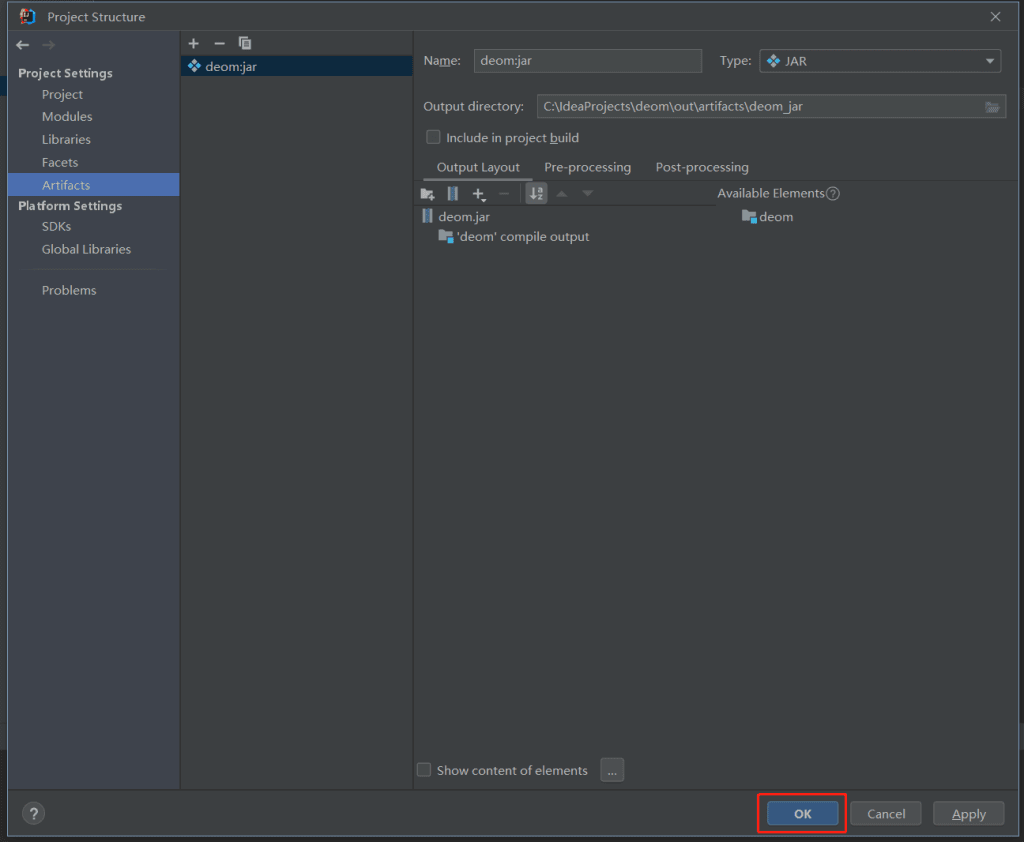This screenshot has height=842, width=1024.
Task: Go back with the left arrow icon
Action: 23,45
